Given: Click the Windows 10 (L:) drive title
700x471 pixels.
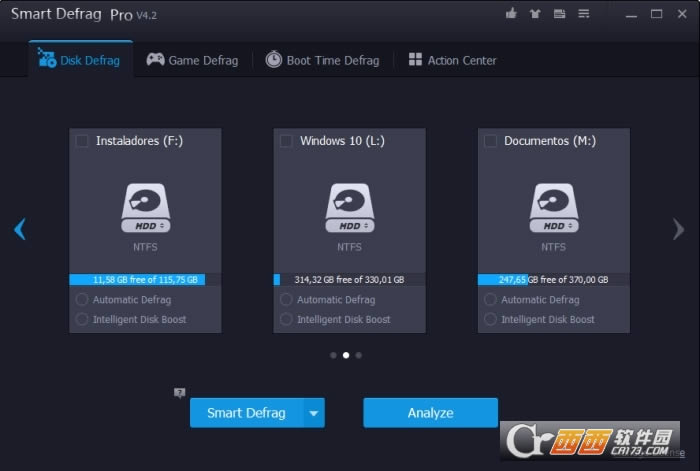Looking at the screenshot, I should coord(342,141).
